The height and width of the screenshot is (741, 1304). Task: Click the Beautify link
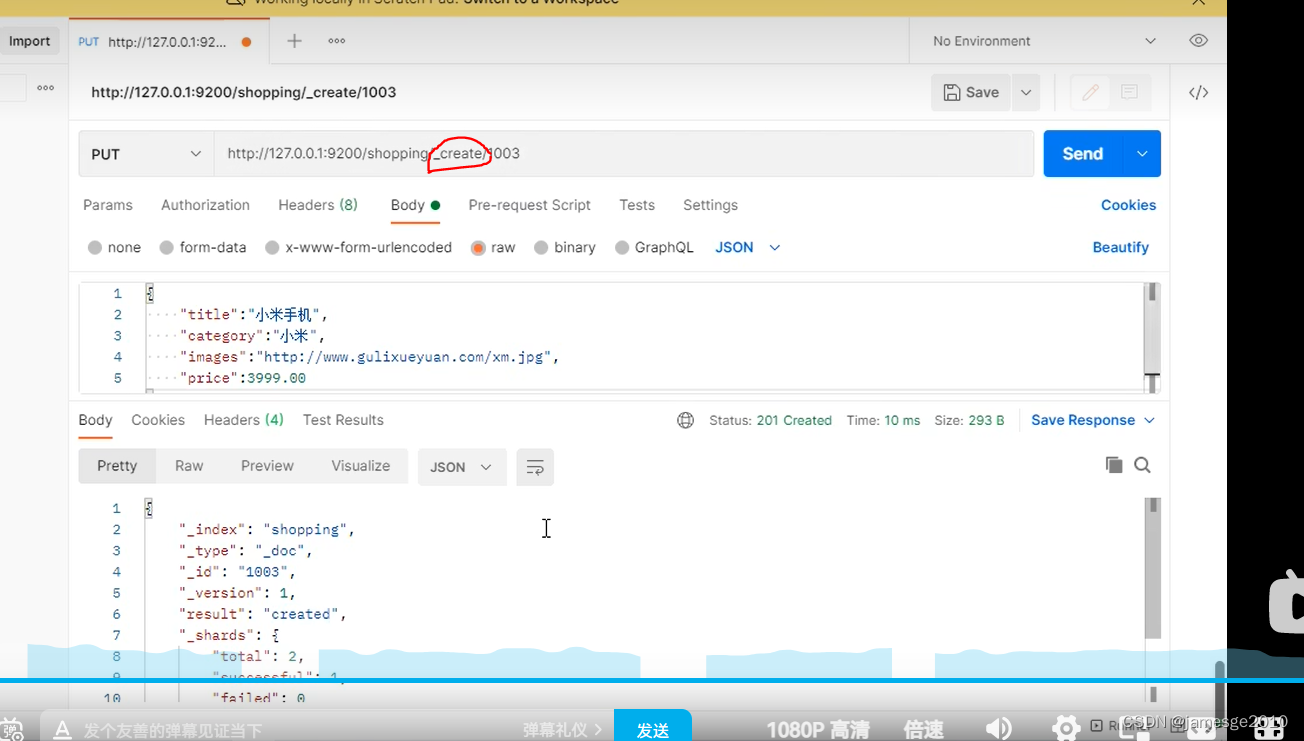point(1120,247)
